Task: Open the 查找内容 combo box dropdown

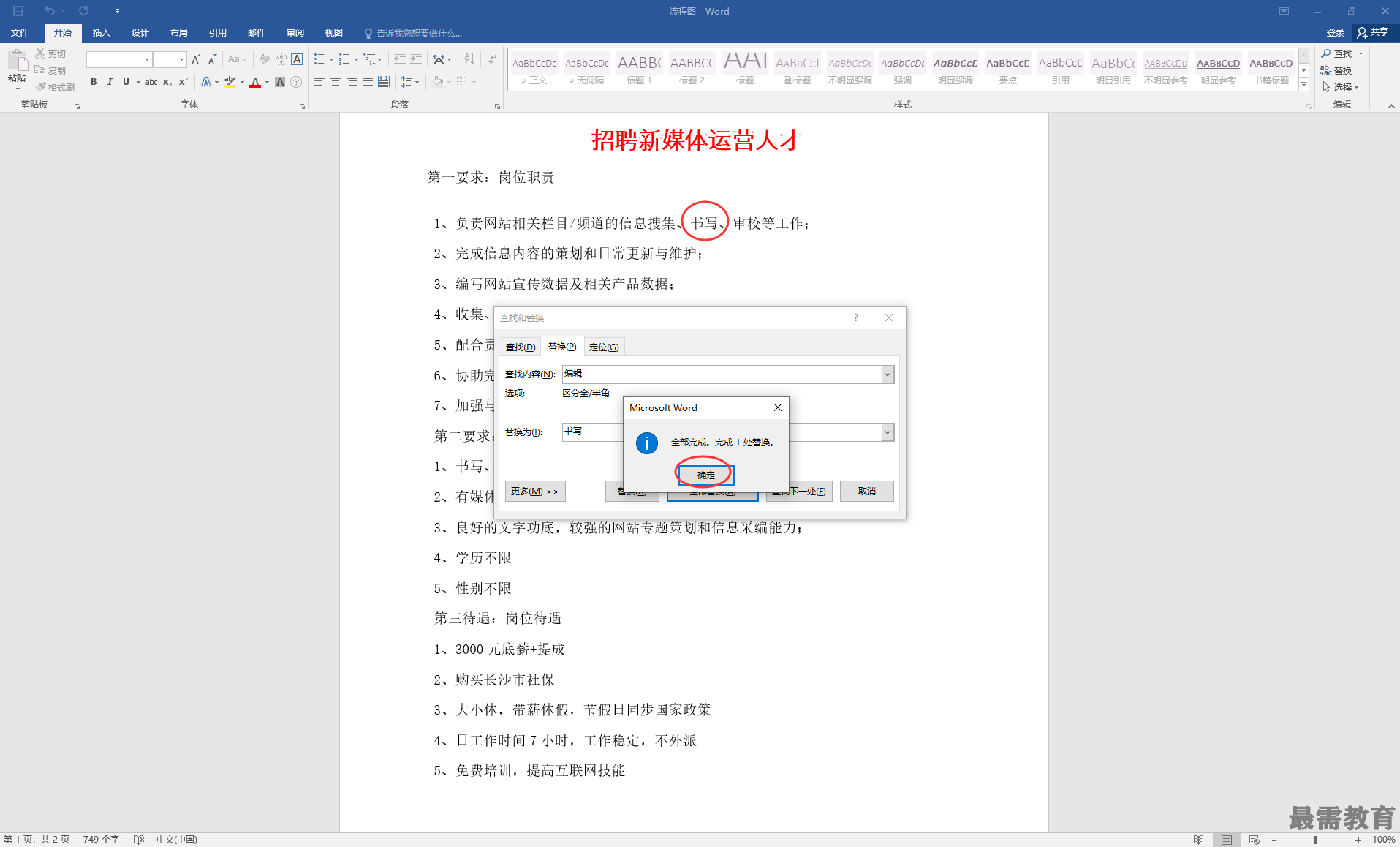Action: (x=888, y=374)
